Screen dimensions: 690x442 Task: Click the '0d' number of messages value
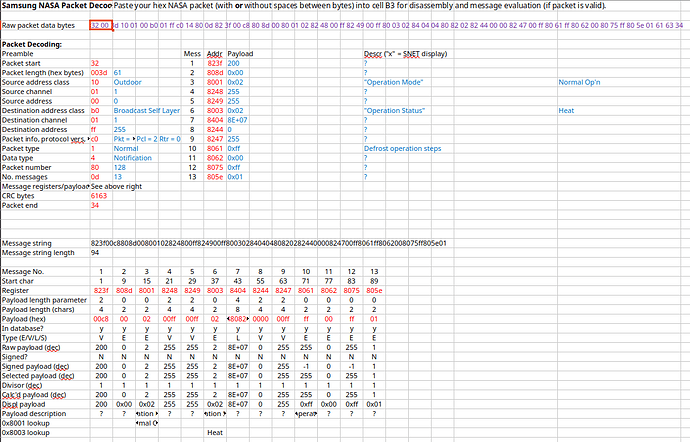[x=95, y=177]
